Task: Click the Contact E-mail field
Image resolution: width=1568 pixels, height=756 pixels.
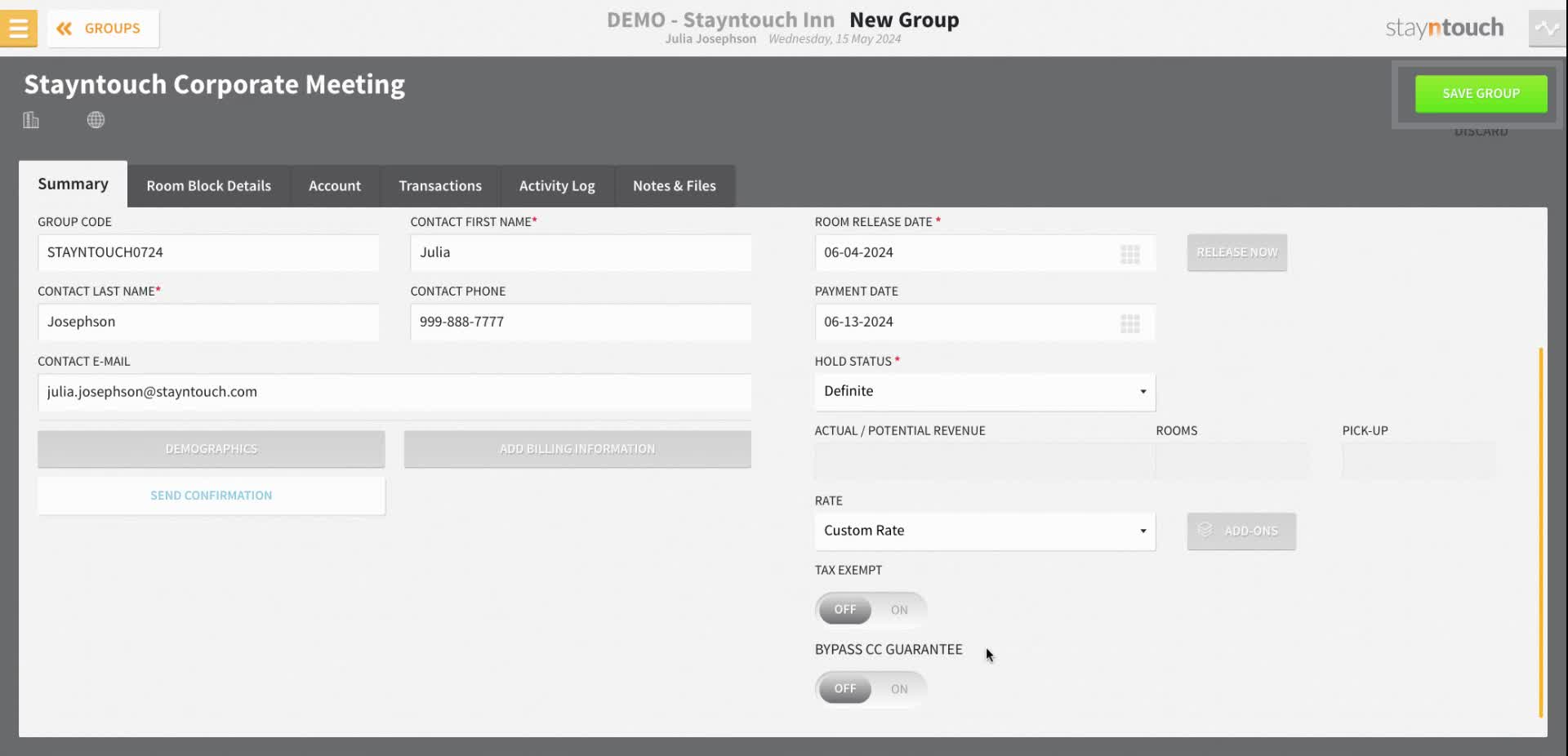Action: pos(394,392)
